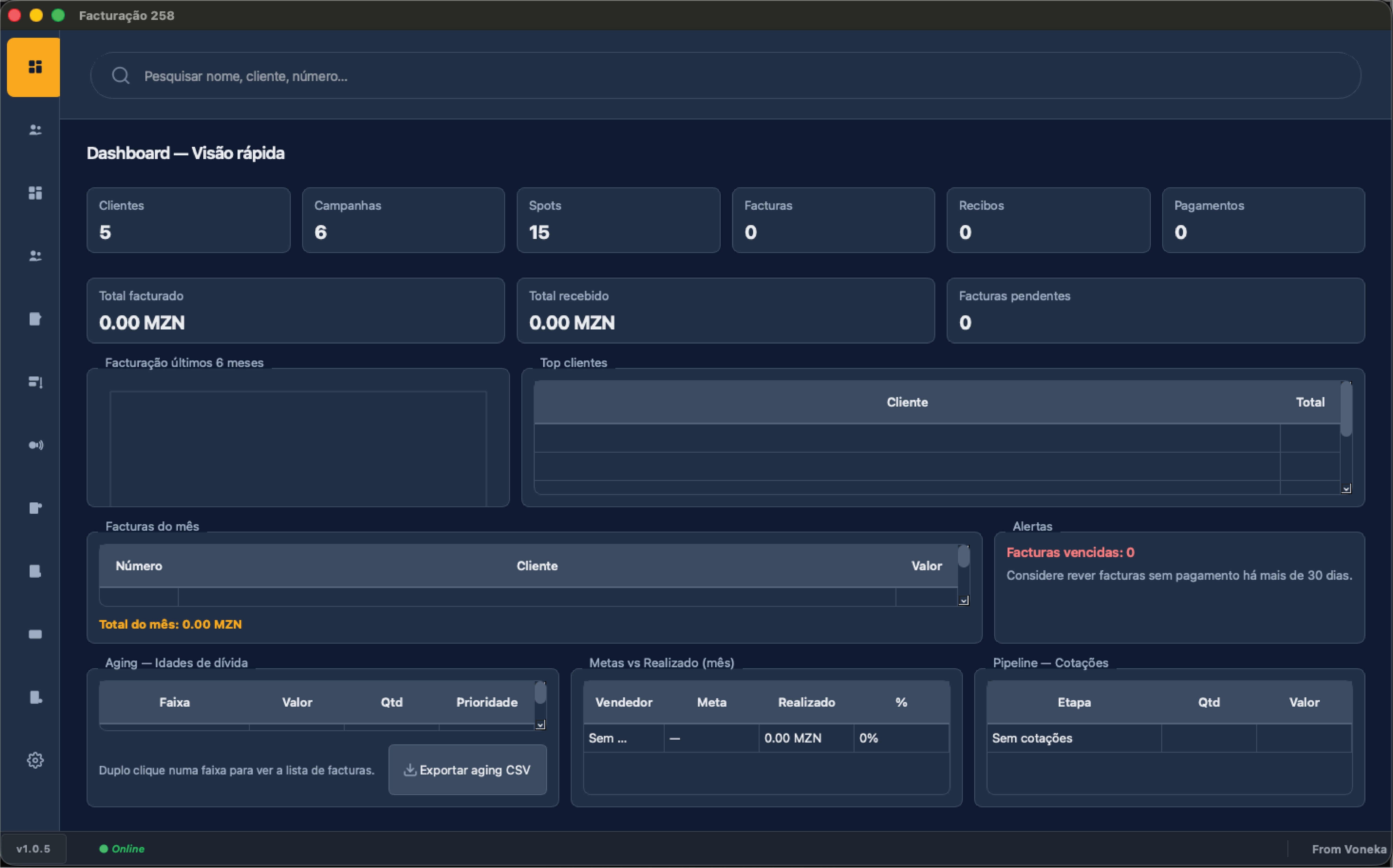Open the invoices document icon in the sidebar
1393x868 pixels.
point(35,319)
